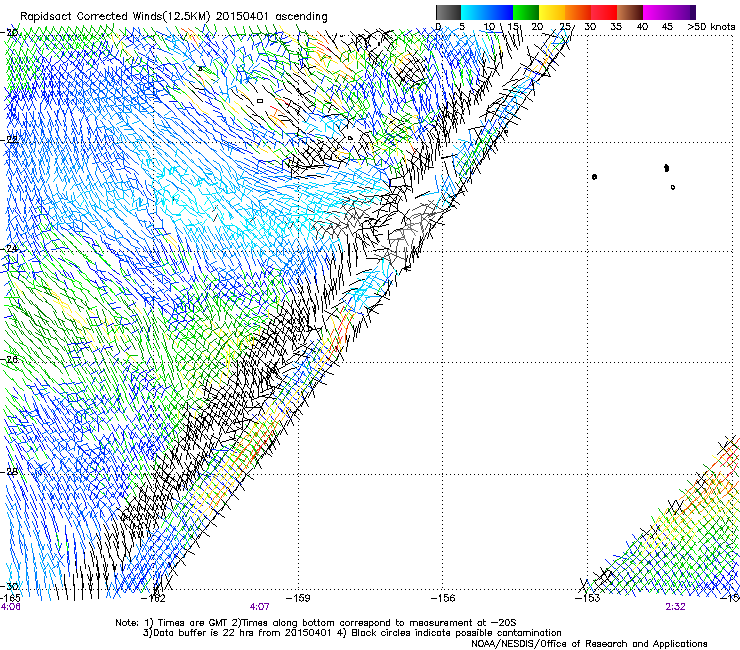Click the 'Rapidsact Corrected Winds(12.5KM)' title
740x650 pixels.
(x=115, y=16)
